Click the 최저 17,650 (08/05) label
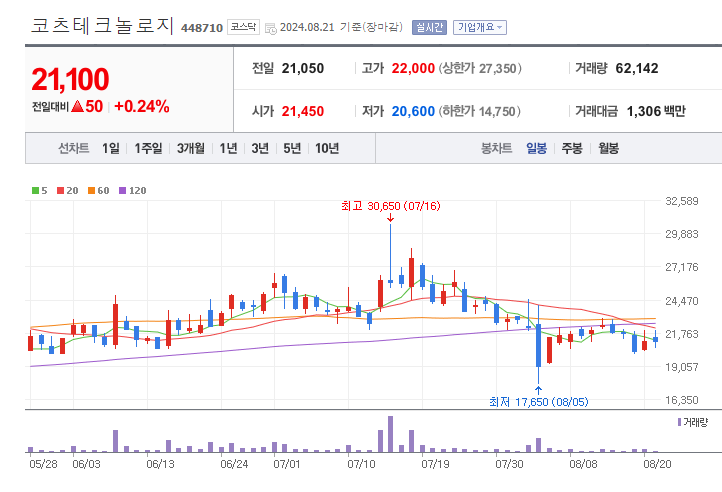Screen dimensions: 722x492 tap(538, 402)
